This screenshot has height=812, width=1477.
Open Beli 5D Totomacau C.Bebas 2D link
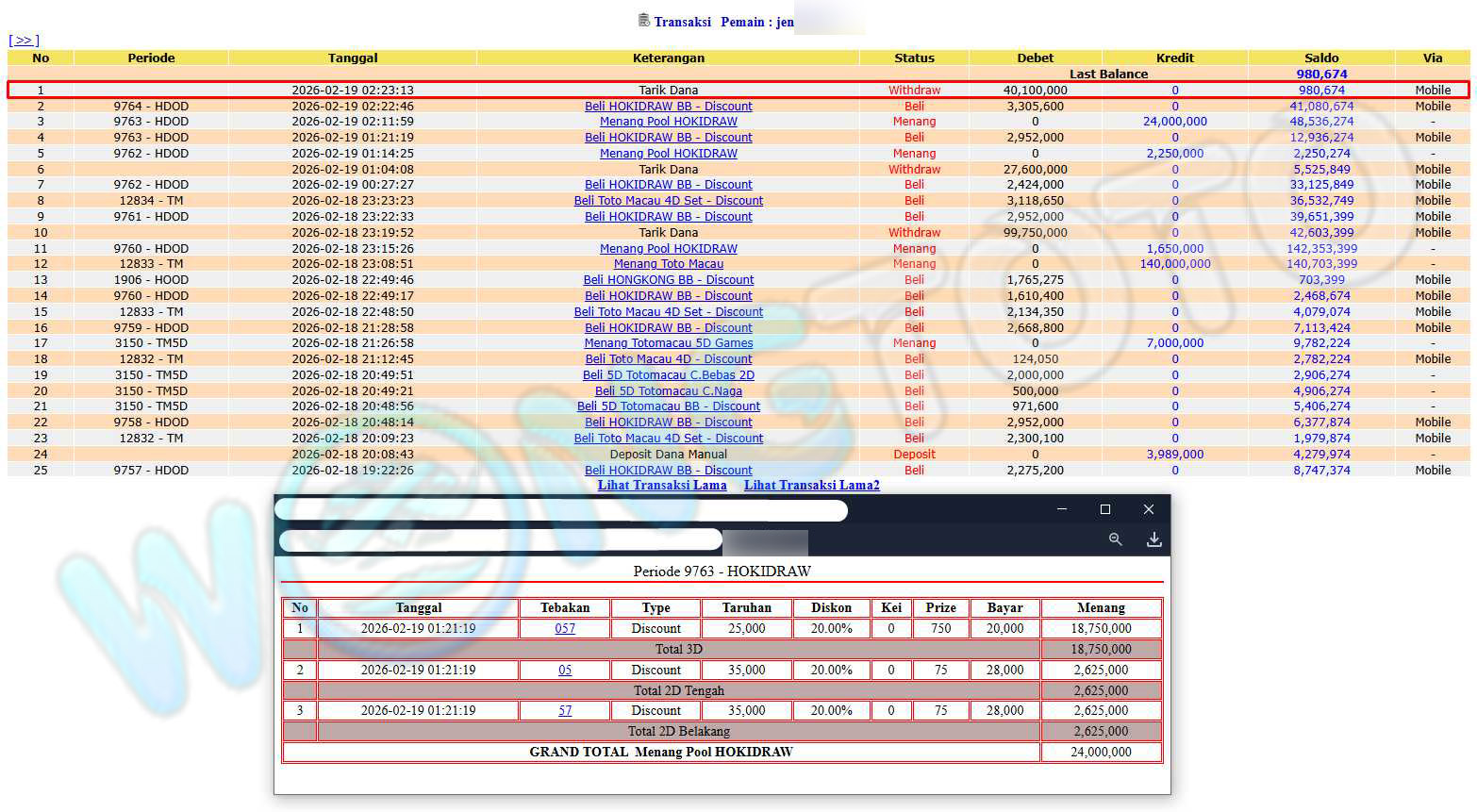(668, 375)
